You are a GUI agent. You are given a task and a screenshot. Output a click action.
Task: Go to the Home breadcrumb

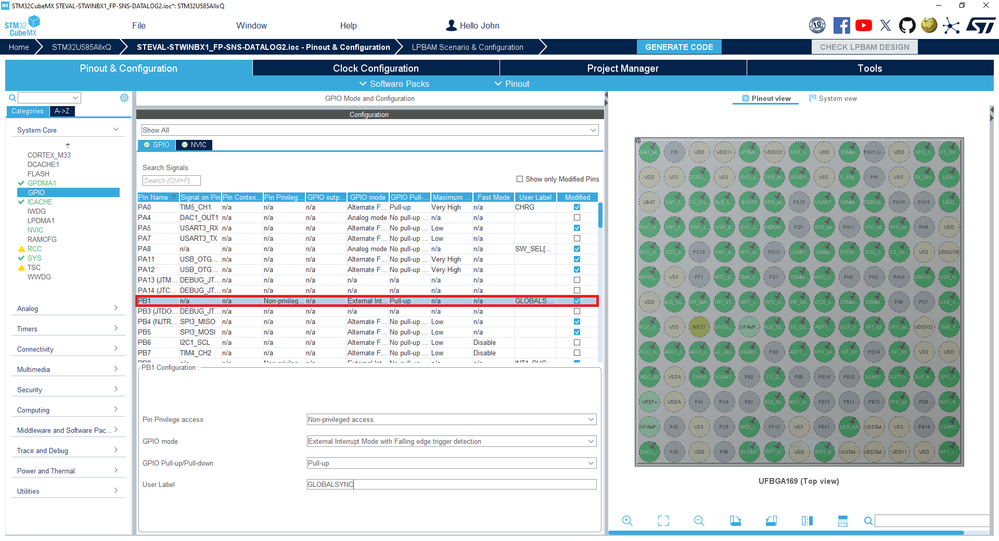[x=19, y=47]
